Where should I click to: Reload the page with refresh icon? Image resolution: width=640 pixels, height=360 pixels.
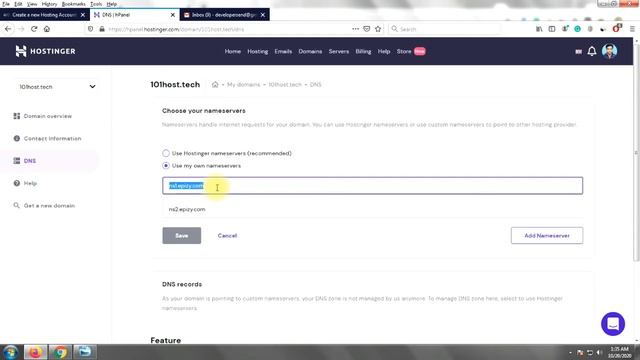(x=34, y=29)
